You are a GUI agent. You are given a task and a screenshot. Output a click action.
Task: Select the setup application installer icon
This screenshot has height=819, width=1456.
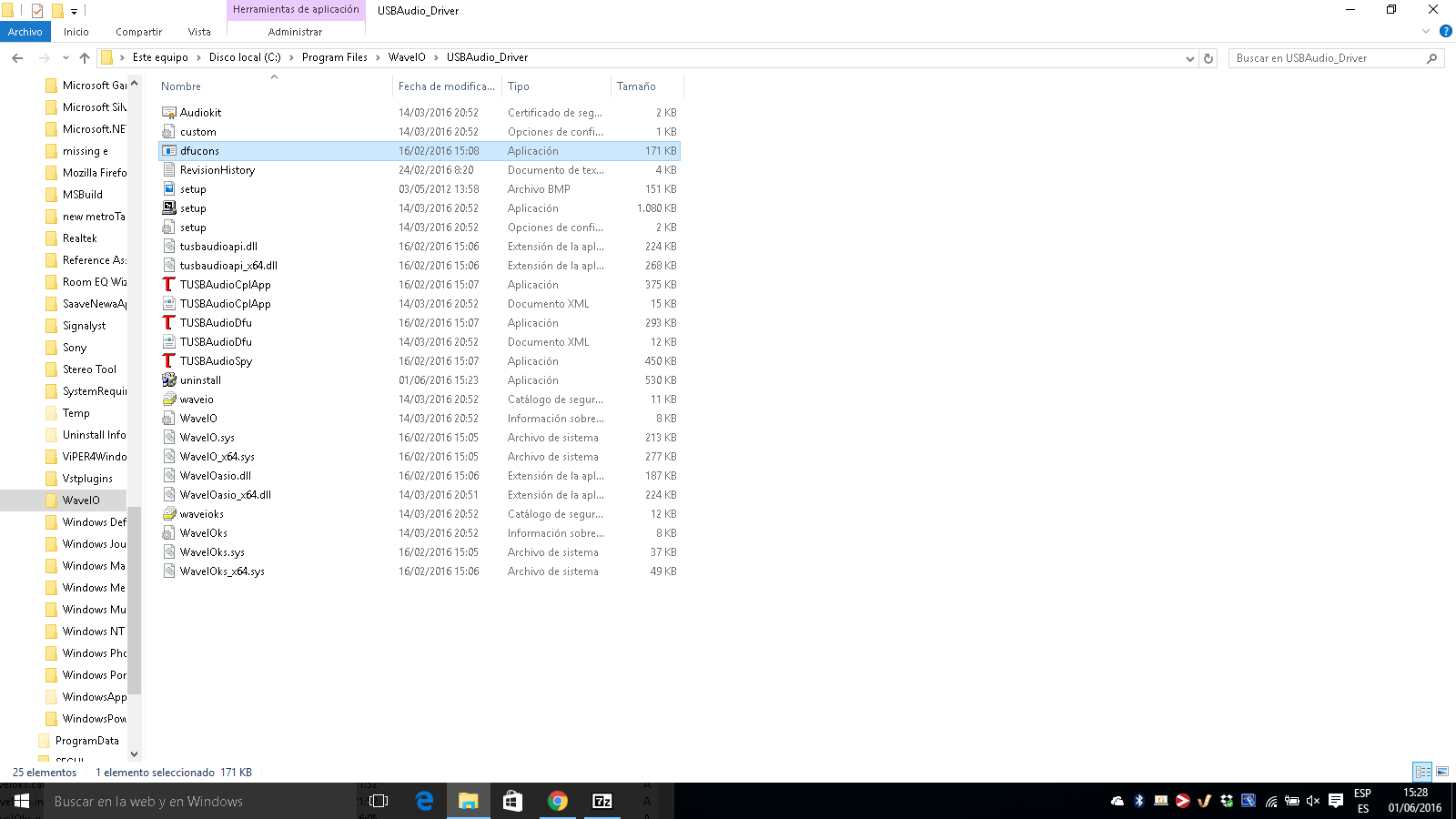[x=168, y=208]
